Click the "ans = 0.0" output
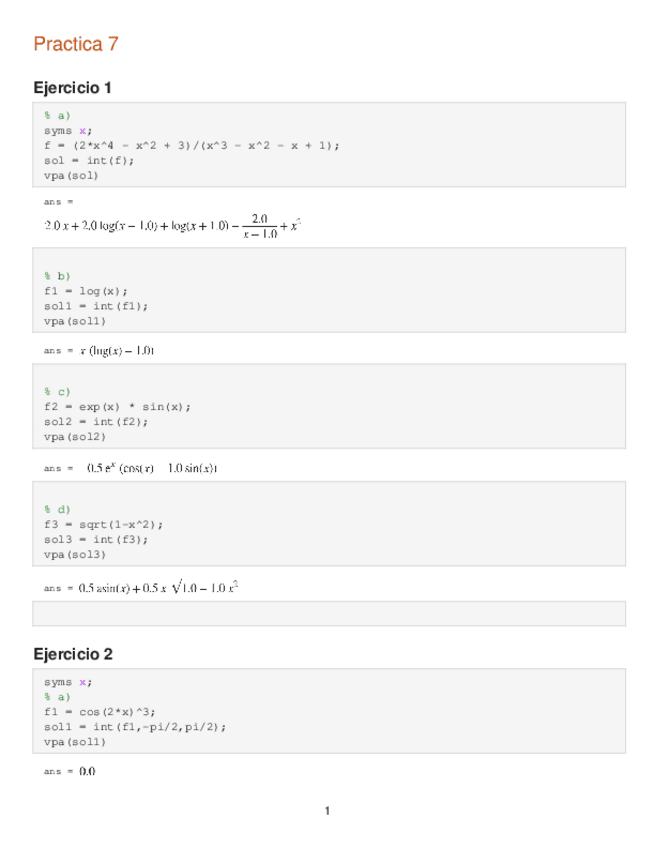Image resolution: width=655 pixels, height=848 pixels. 70,772
